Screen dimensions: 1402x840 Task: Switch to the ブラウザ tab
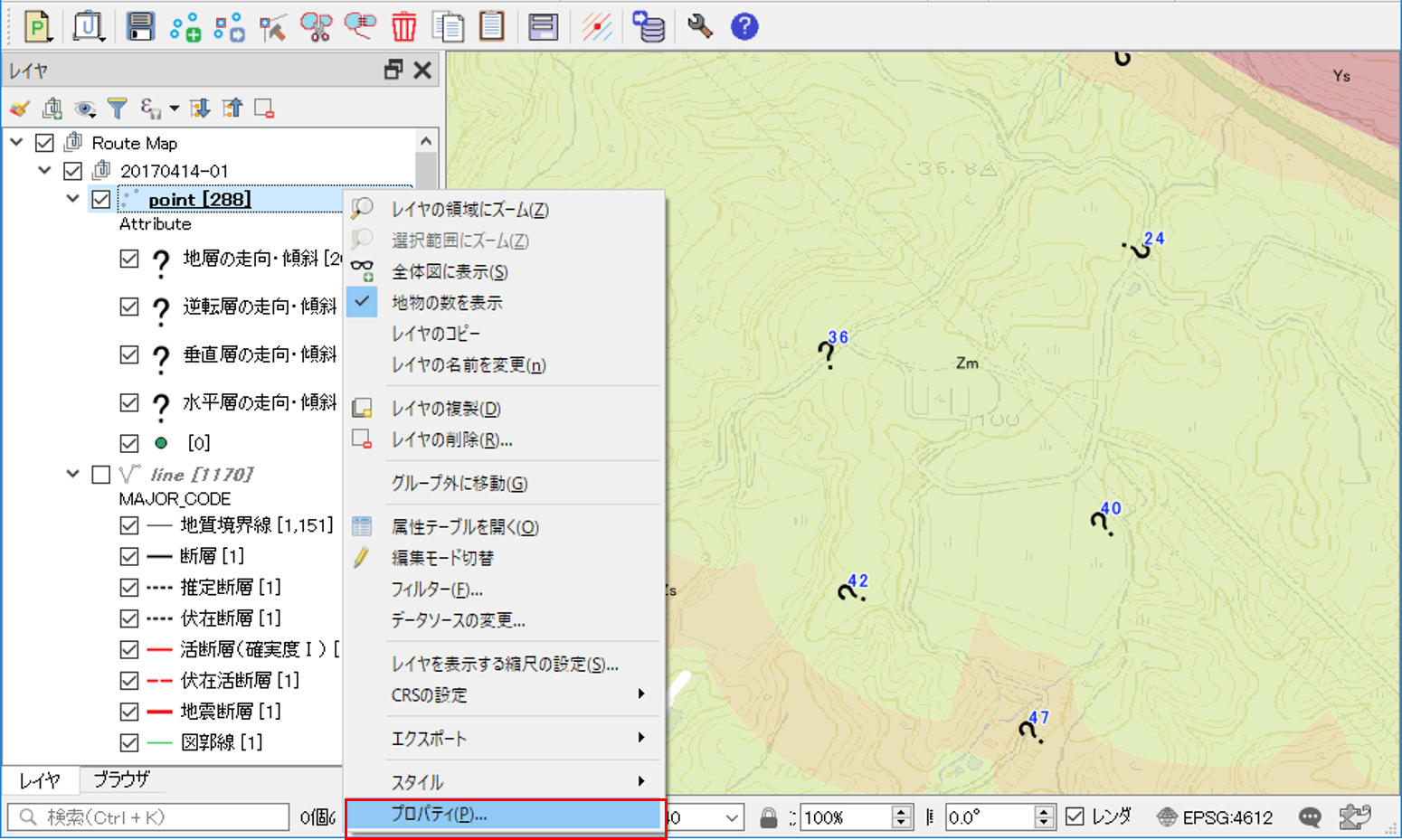(x=121, y=779)
